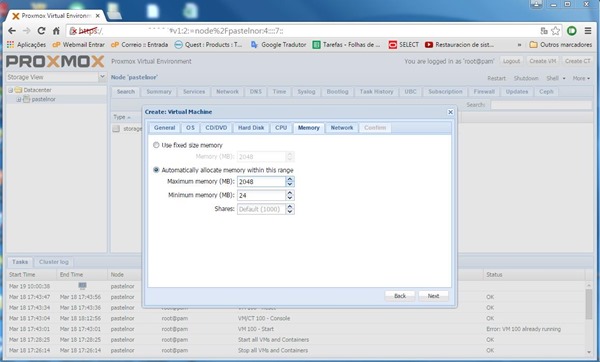Go to the CD/DVD wizard tab
The height and width of the screenshot is (362, 600).
coord(216,128)
